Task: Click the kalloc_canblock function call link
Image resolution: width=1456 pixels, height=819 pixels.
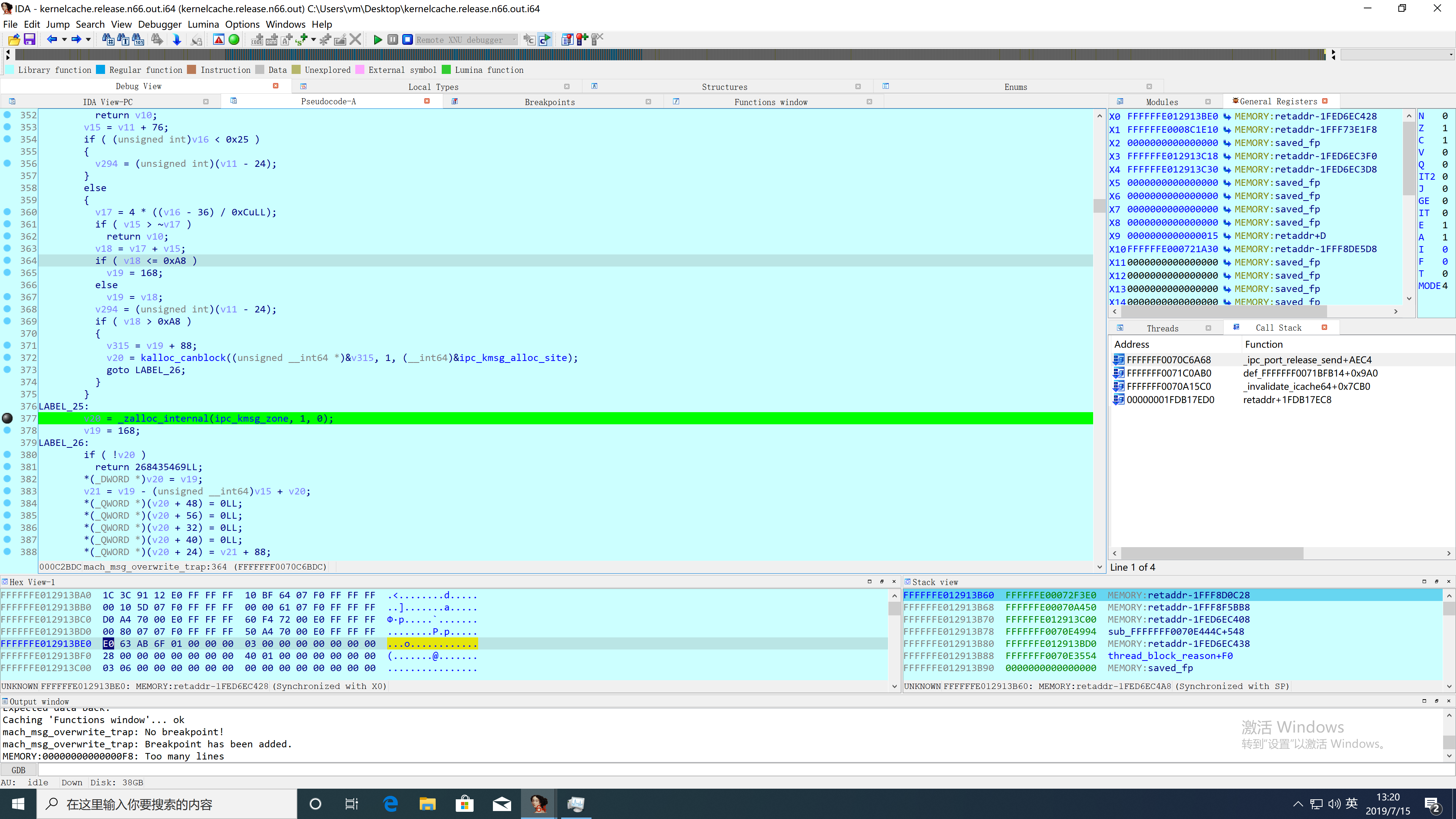Action: (182, 358)
